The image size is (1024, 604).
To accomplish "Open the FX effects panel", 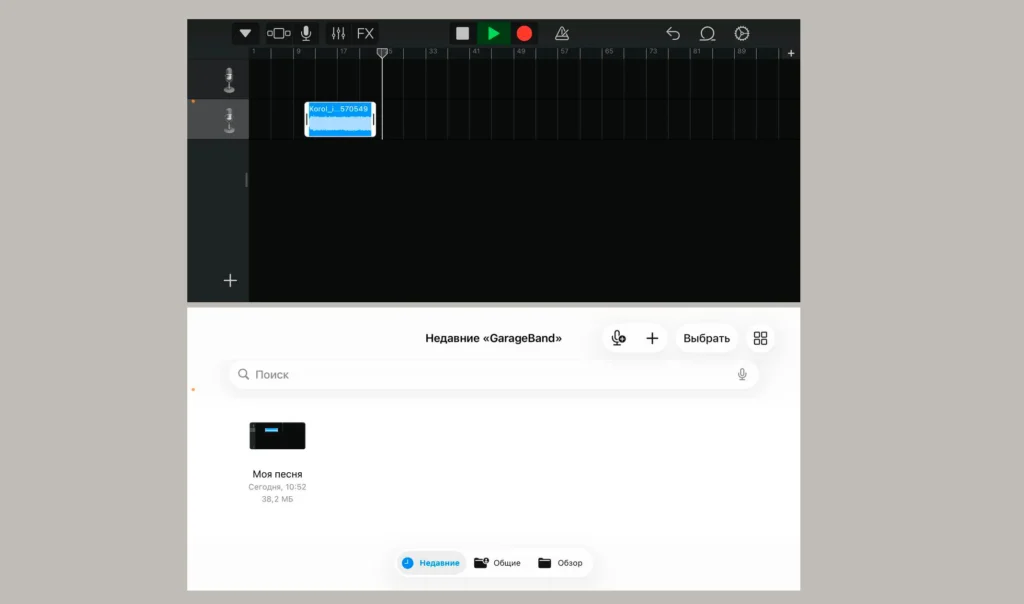I will pyautogui.click(x=365, y=33).
